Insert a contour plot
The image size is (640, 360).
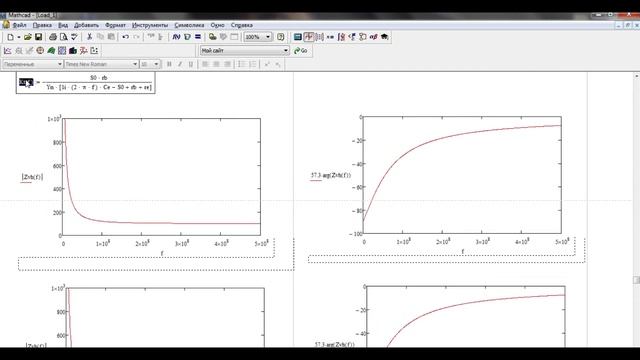[x=62, y=51]
